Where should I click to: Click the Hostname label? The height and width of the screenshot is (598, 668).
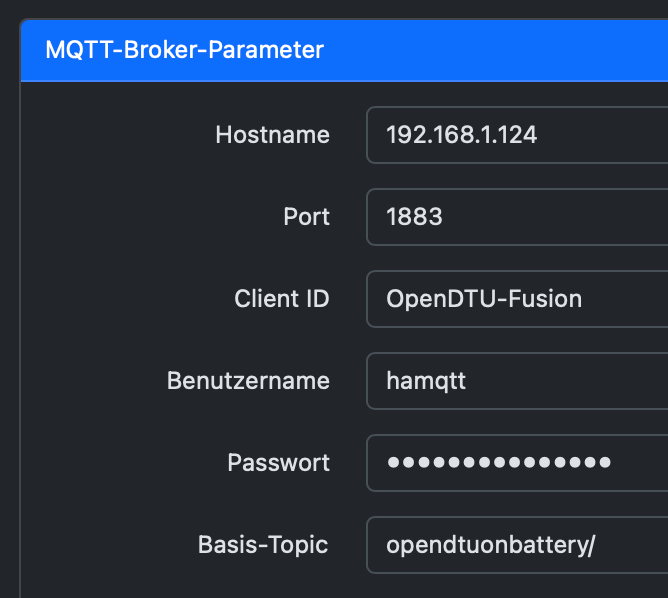pyautogui.click(x=272, y=135)
